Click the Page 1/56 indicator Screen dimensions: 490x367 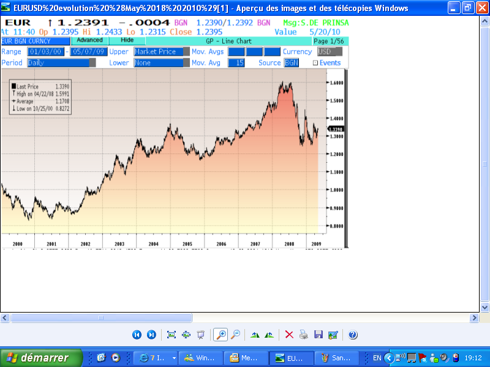329,41
